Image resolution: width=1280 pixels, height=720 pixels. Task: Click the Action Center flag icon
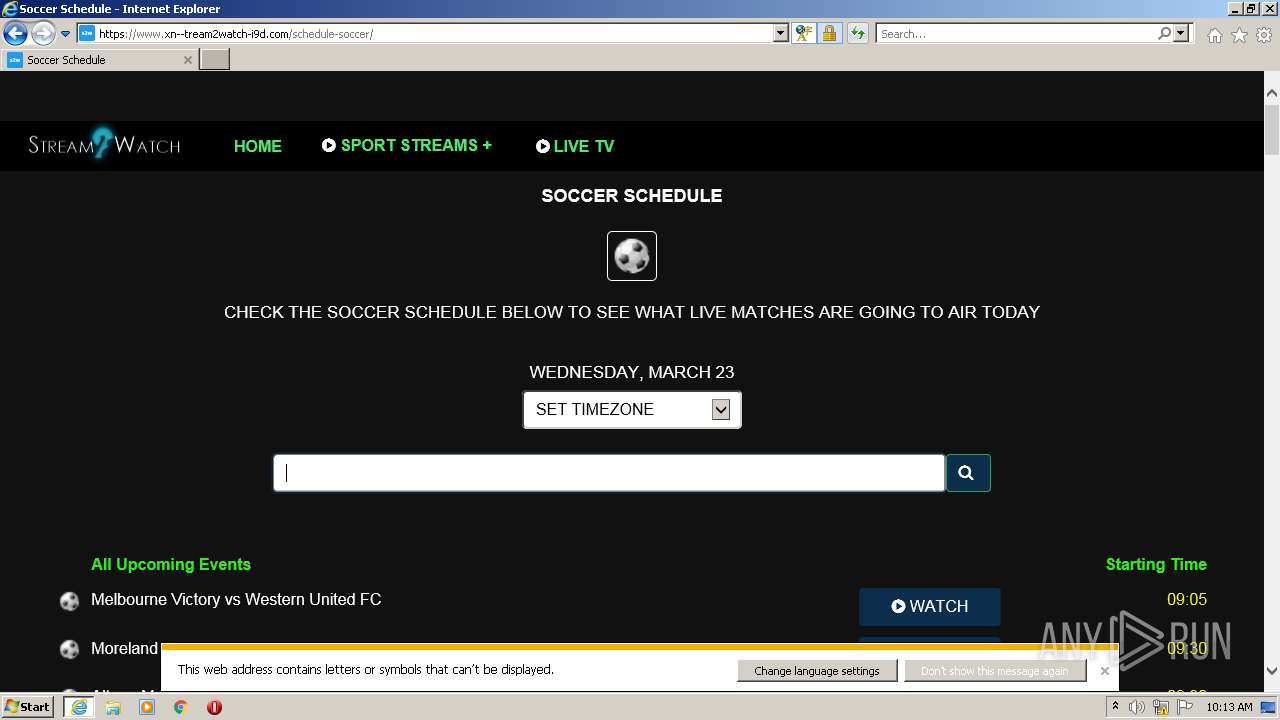(1185, 707)
